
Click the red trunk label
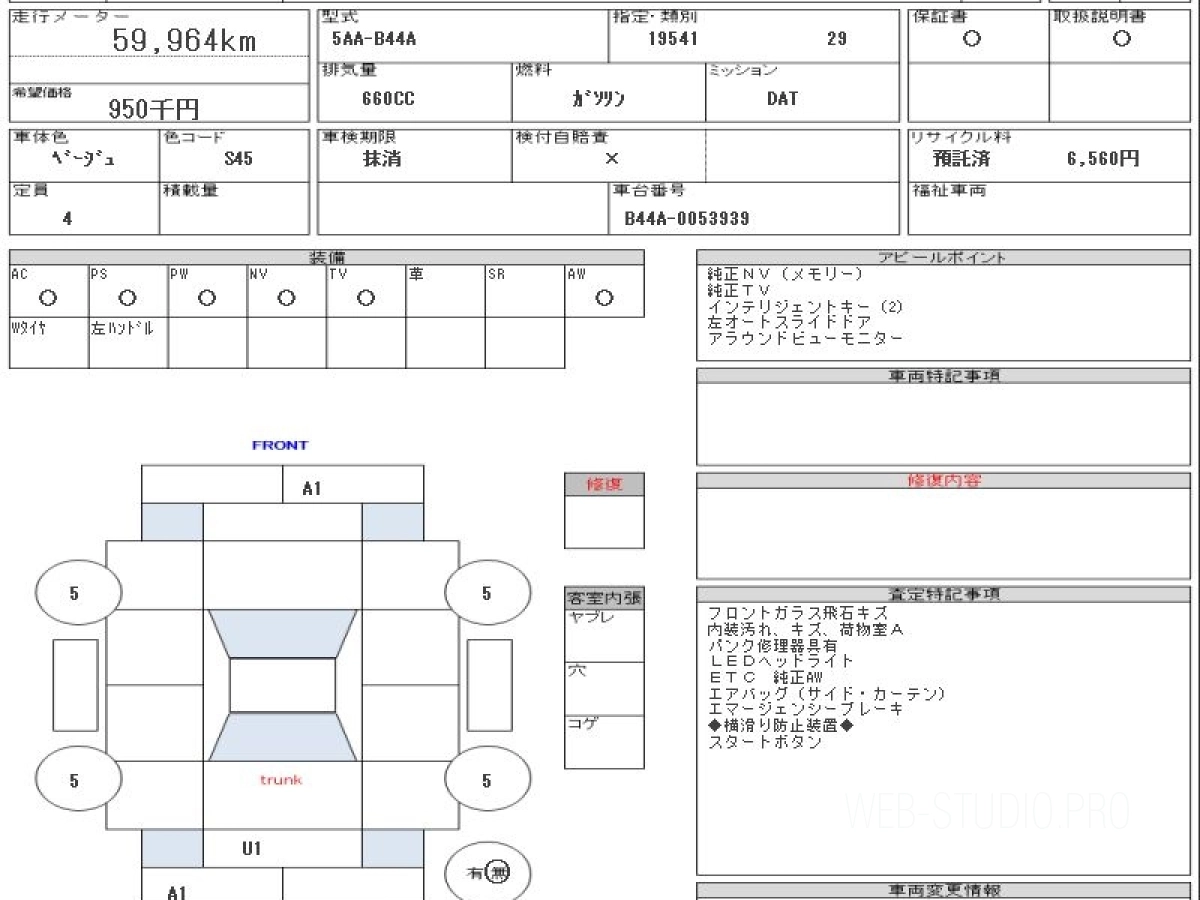(281, 779)
